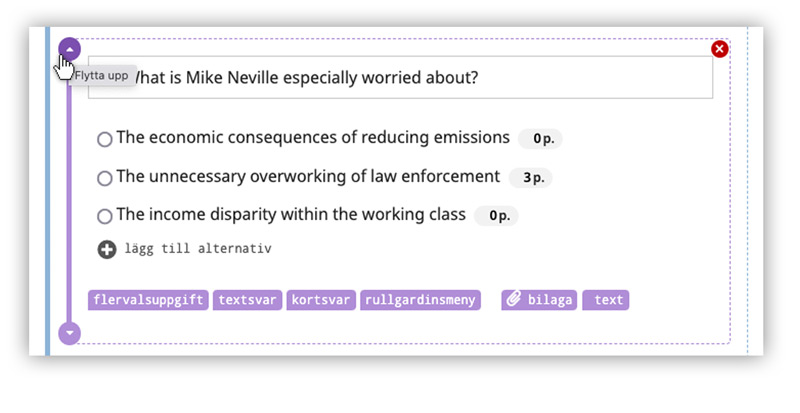Add a textsvar question type

[x=247, y=299]
